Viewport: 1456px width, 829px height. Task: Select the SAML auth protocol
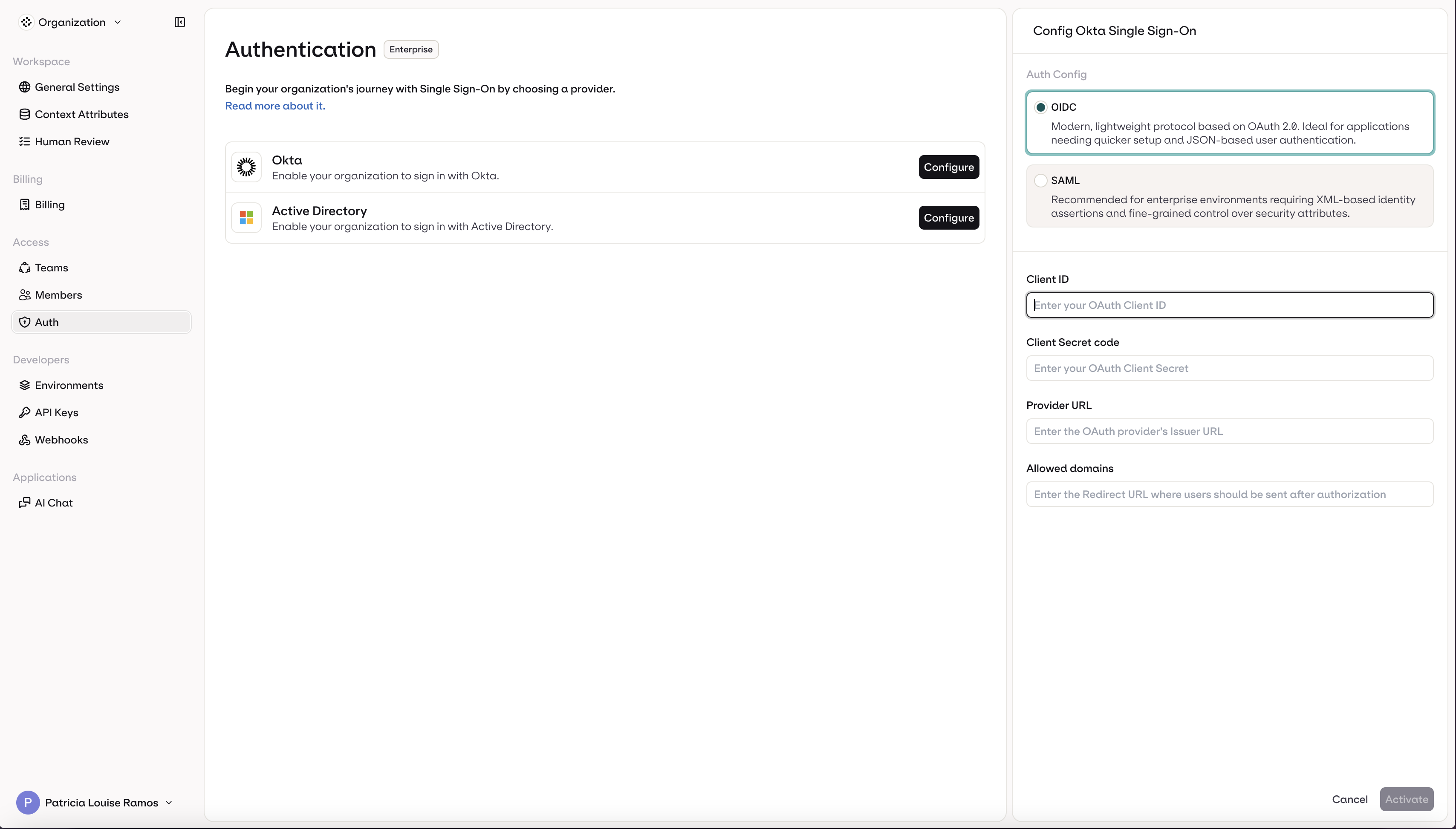1041,180
